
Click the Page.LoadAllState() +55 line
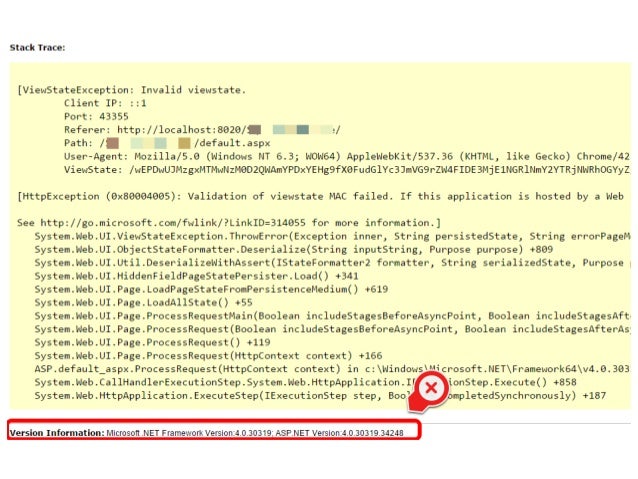[143, 303]
